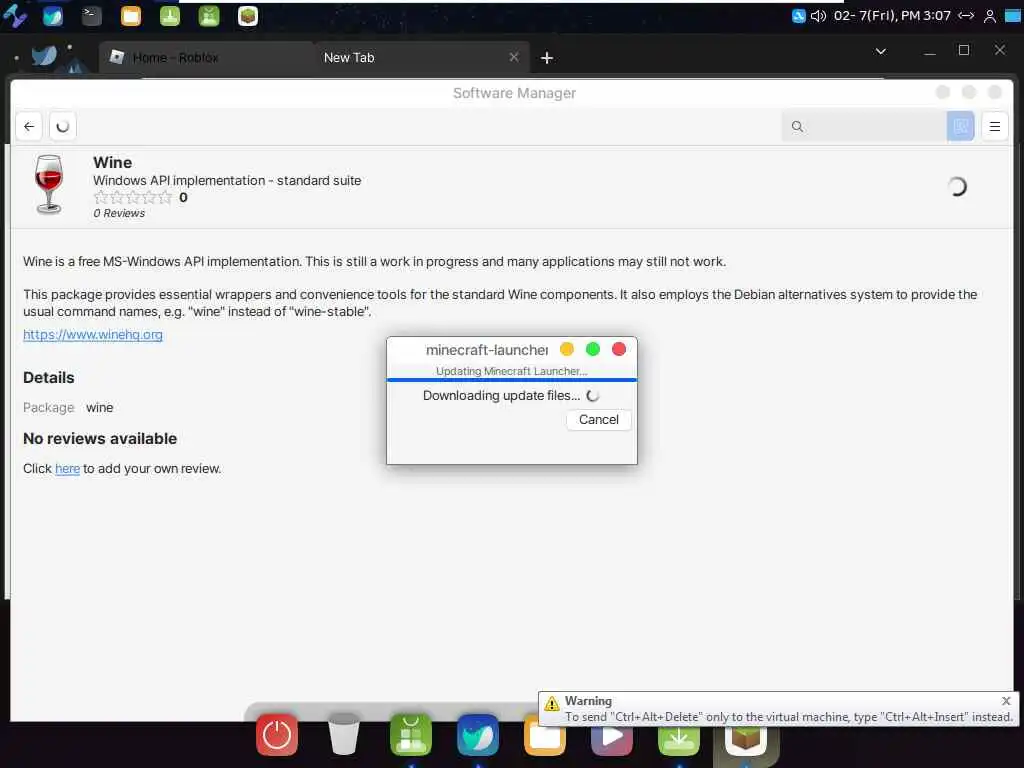Click the 'Wine' application title

tap(112, 163)
